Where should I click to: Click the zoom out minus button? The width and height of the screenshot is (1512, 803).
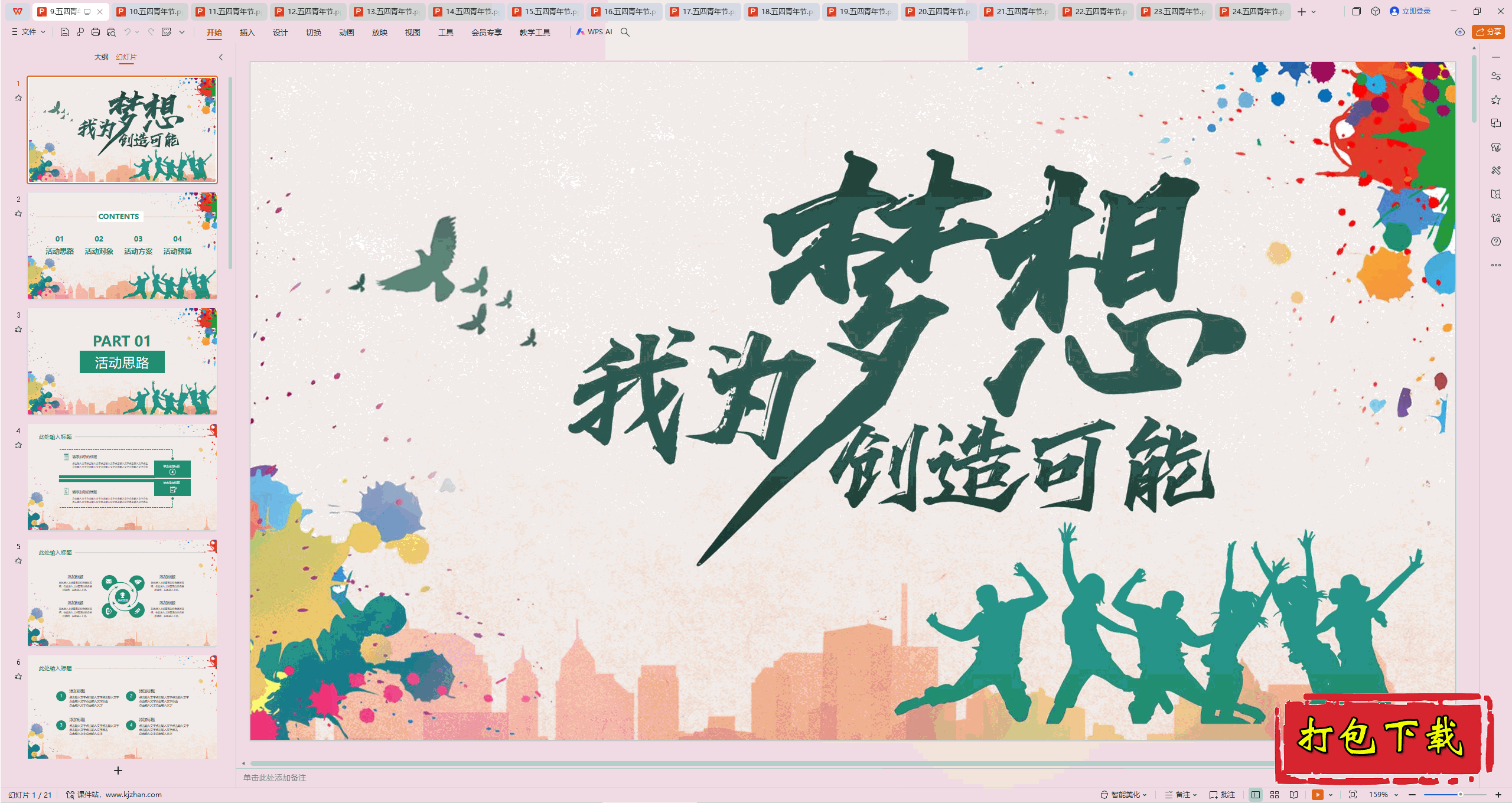1412,795
